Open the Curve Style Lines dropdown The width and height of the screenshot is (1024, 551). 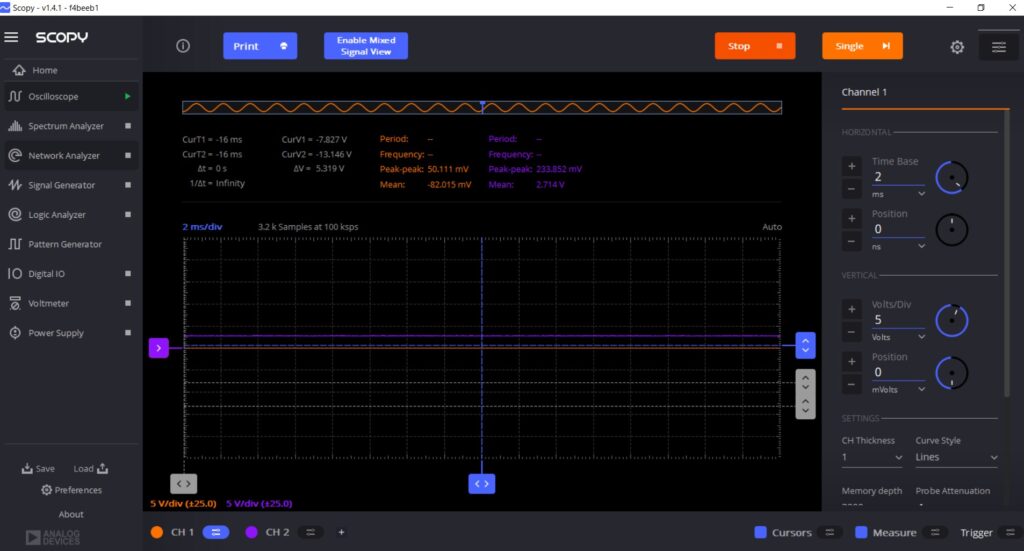coord(956,457)
